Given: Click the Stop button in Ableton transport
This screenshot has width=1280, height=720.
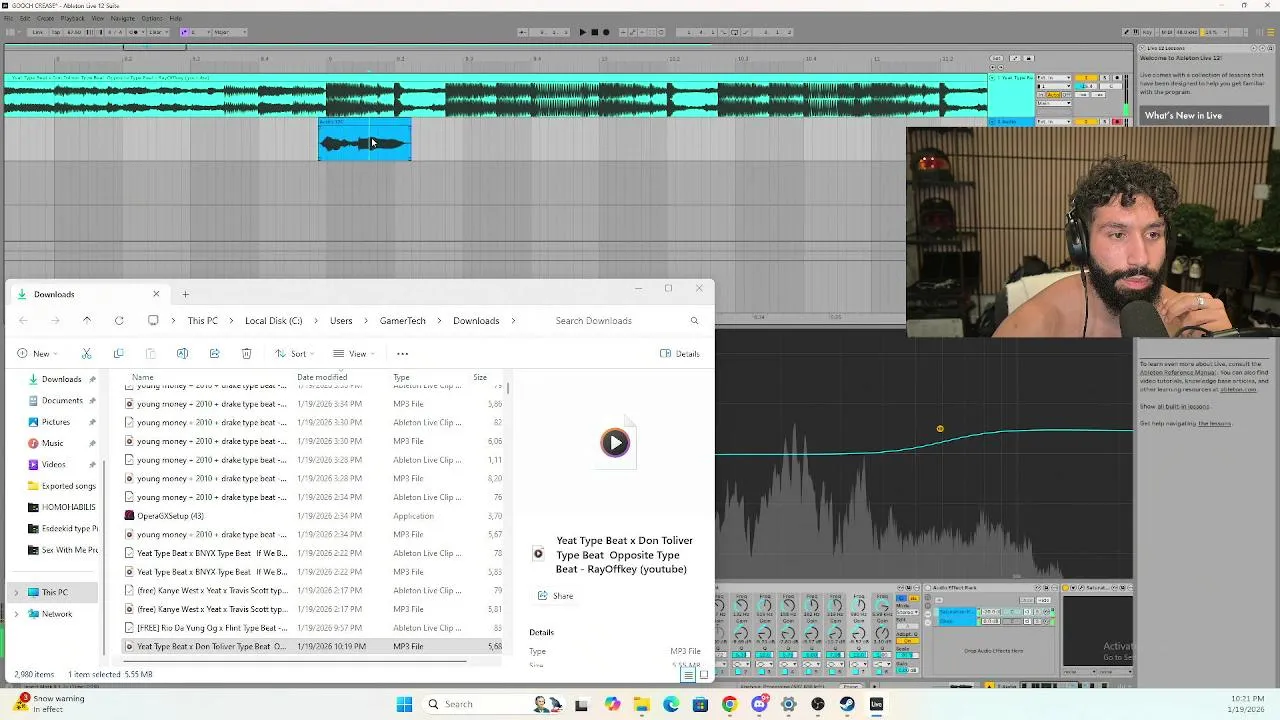Looking at the screenshot, I should 594,32.
